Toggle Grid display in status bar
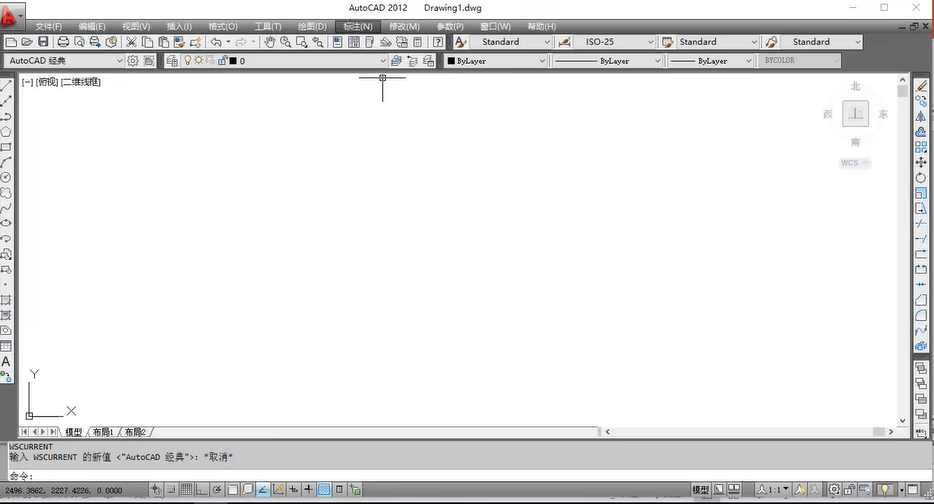This screenshot has width=934, height=504. coord(186,490)
